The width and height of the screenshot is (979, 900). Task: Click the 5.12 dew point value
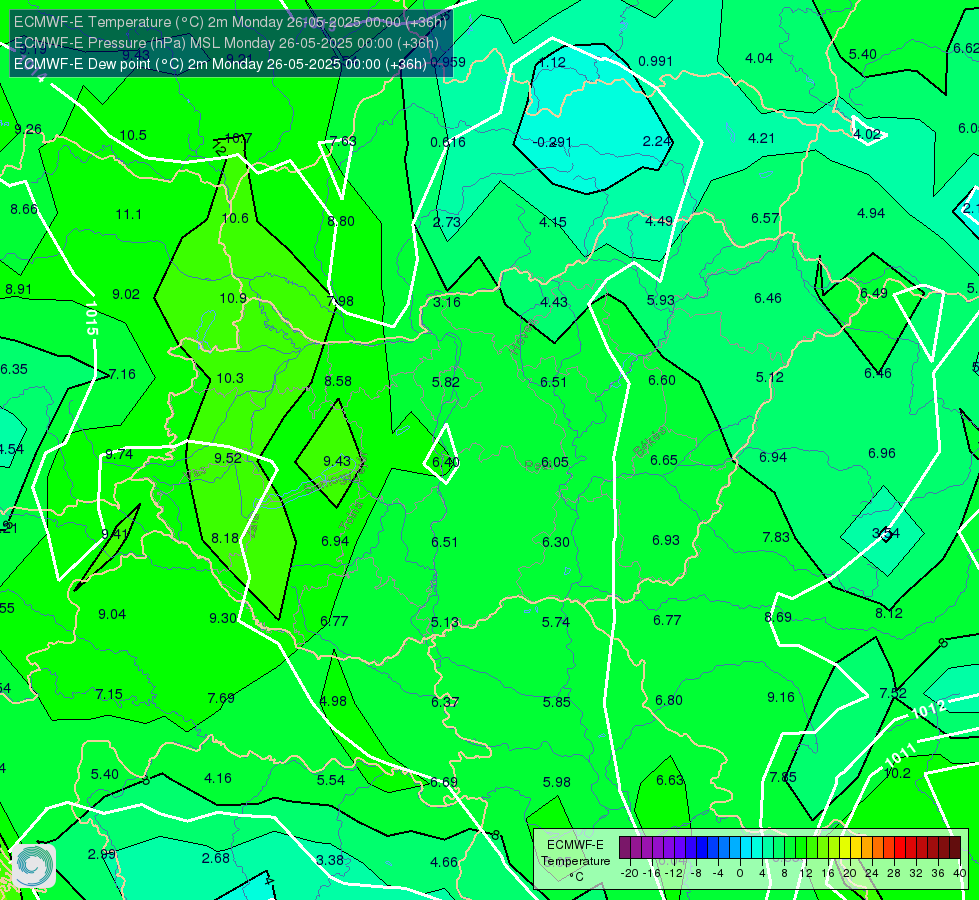(x=769, y=377)
